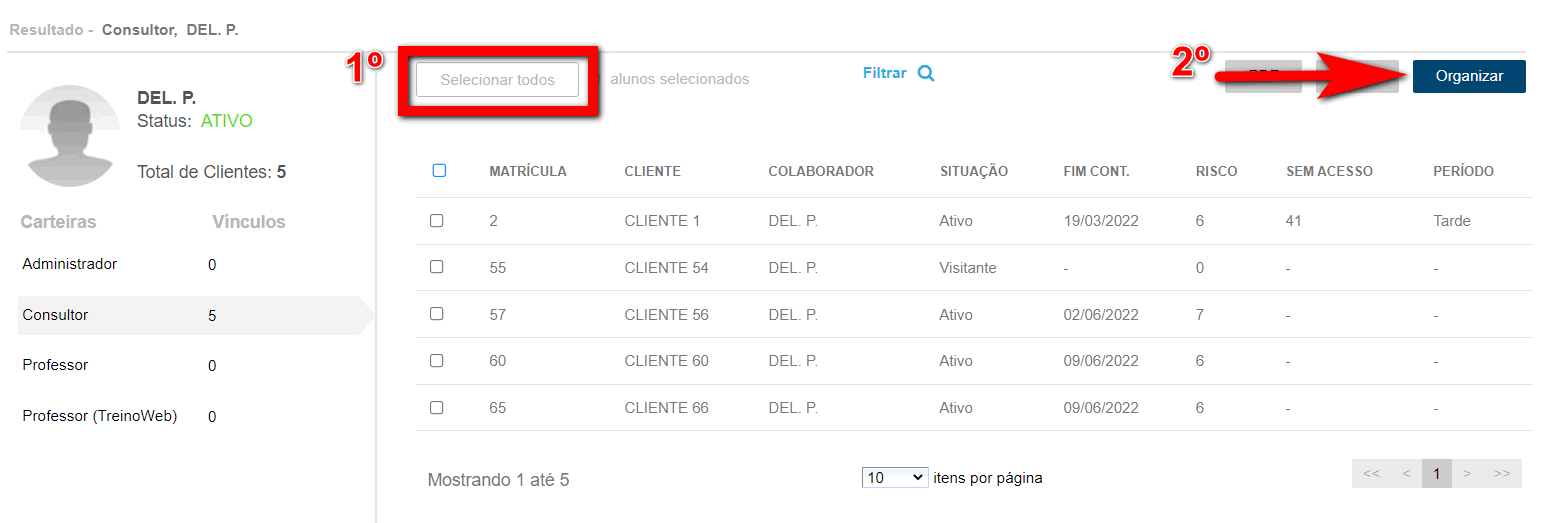
Task: Open the Administrador carteira
Action: (70, 264)
